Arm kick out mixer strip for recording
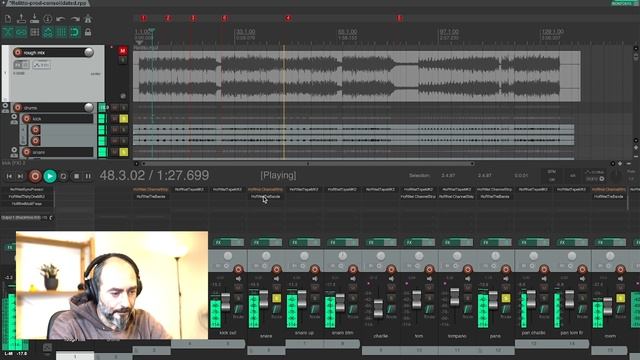640x360 pixels. 238,269
